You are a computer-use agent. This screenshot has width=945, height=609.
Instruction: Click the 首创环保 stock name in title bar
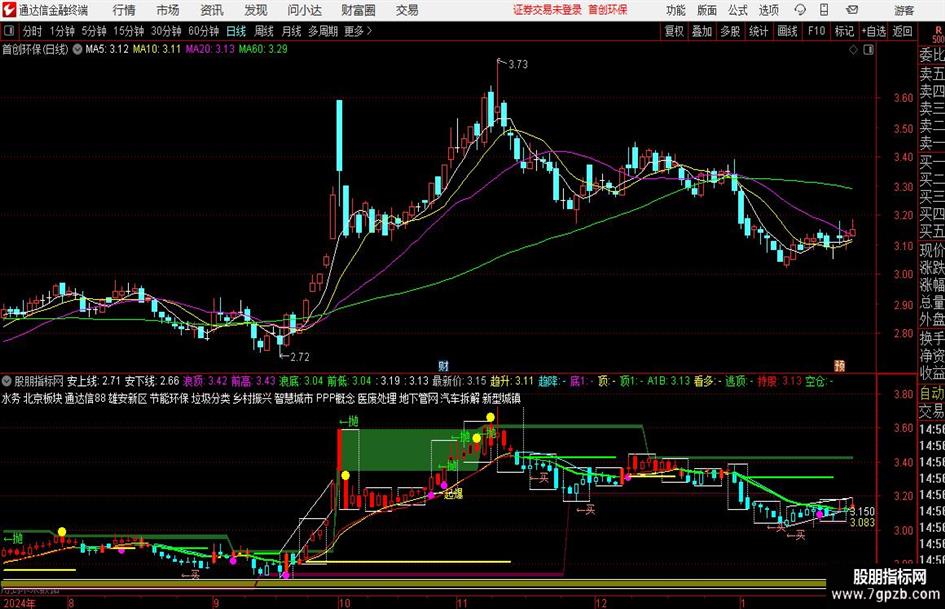(608, 10)
